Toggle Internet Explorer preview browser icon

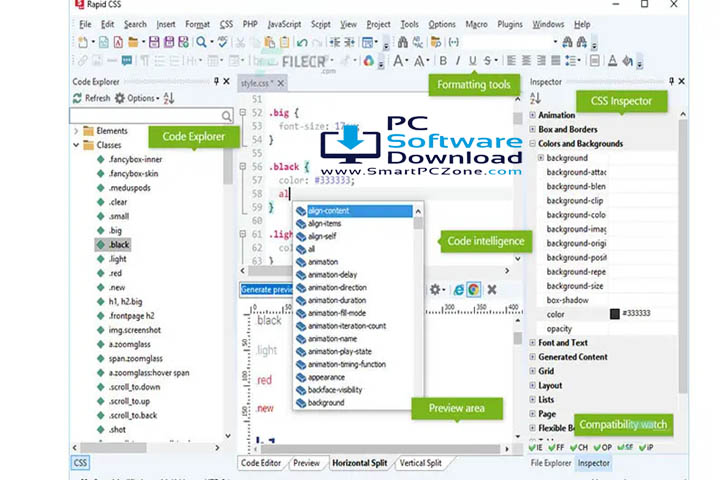(x=458, y=289)
